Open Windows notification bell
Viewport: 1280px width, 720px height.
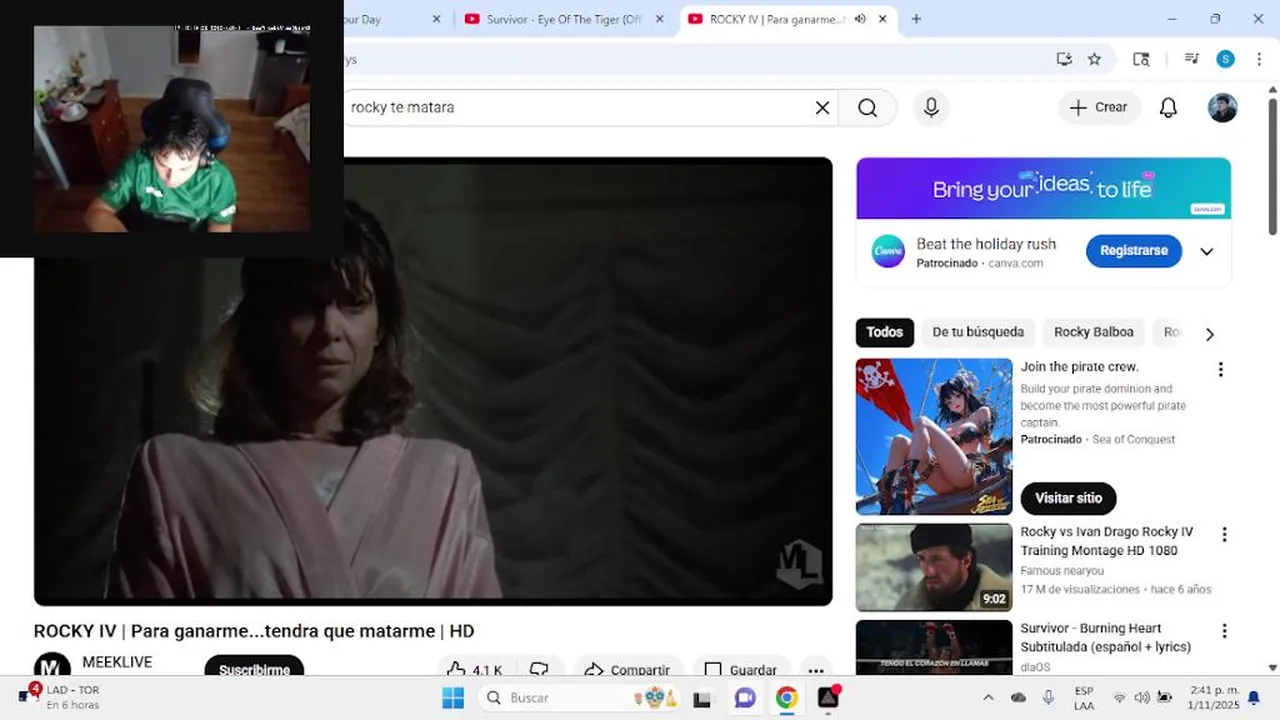click(1253, 697)
